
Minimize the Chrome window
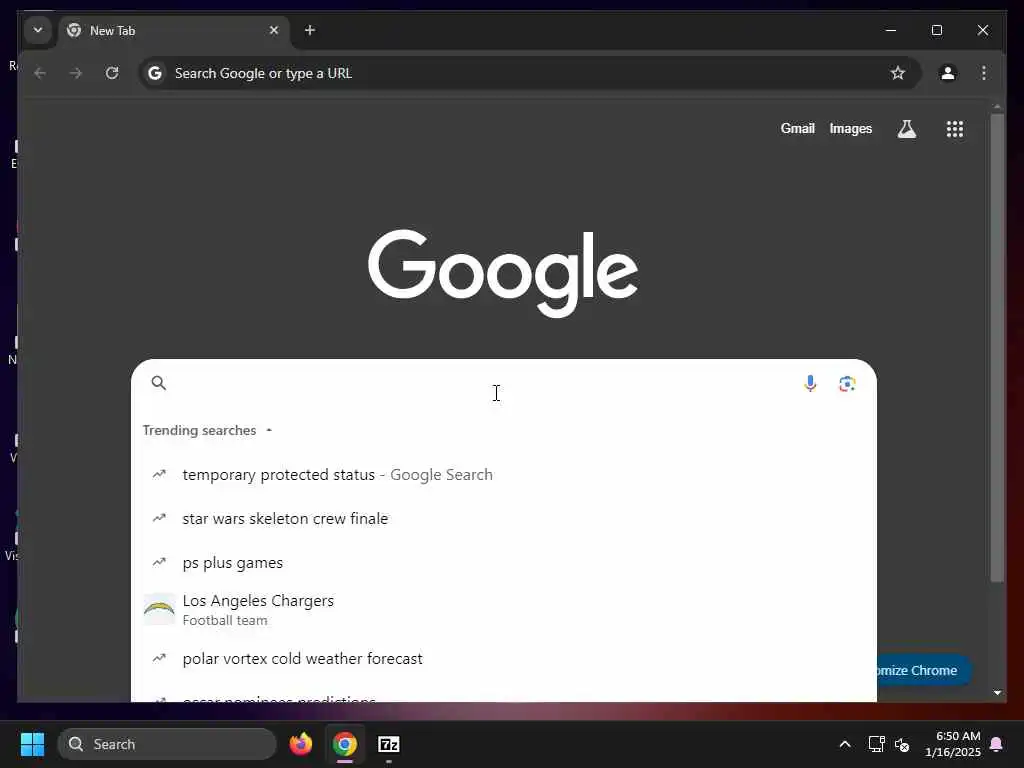pyautogui.click(x=891, y=30)
